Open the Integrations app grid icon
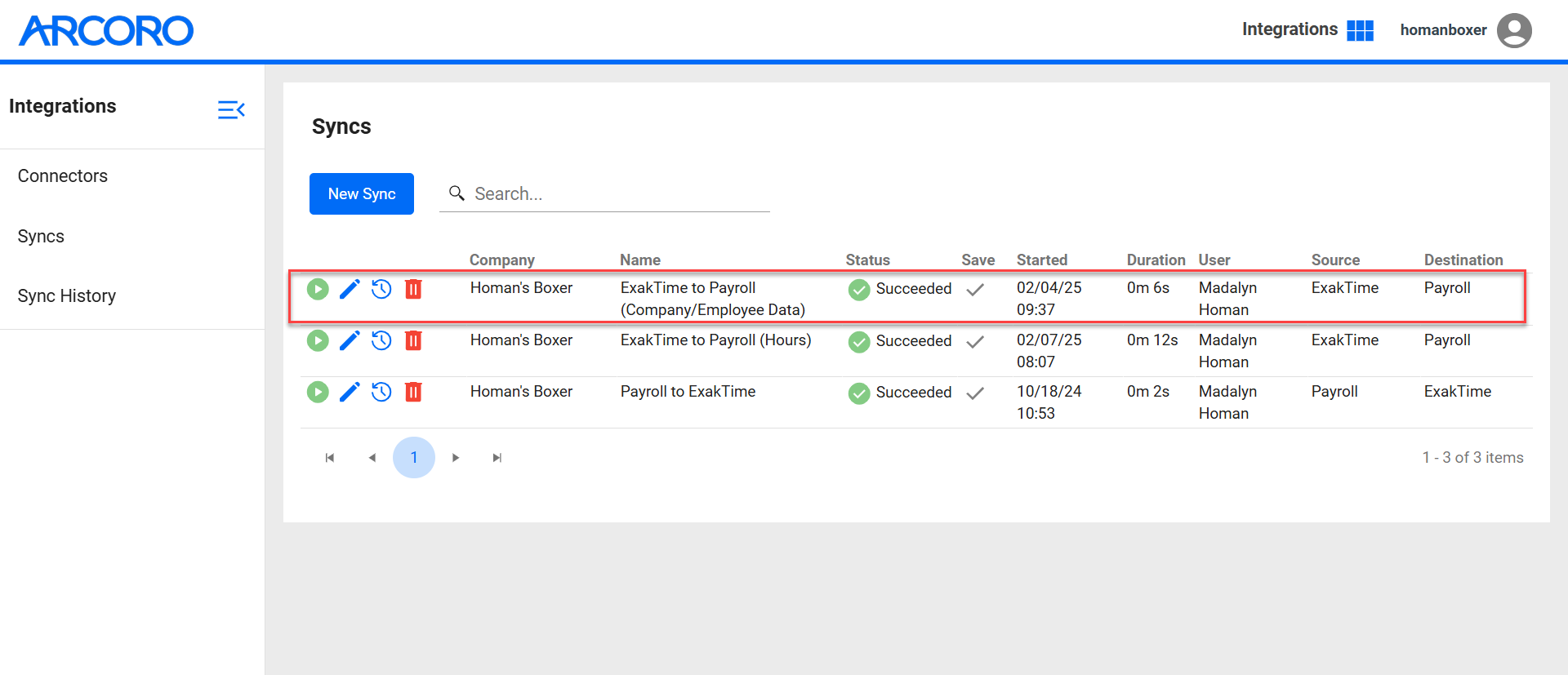The image size is (1568, 675). (x=1360, y=30)
